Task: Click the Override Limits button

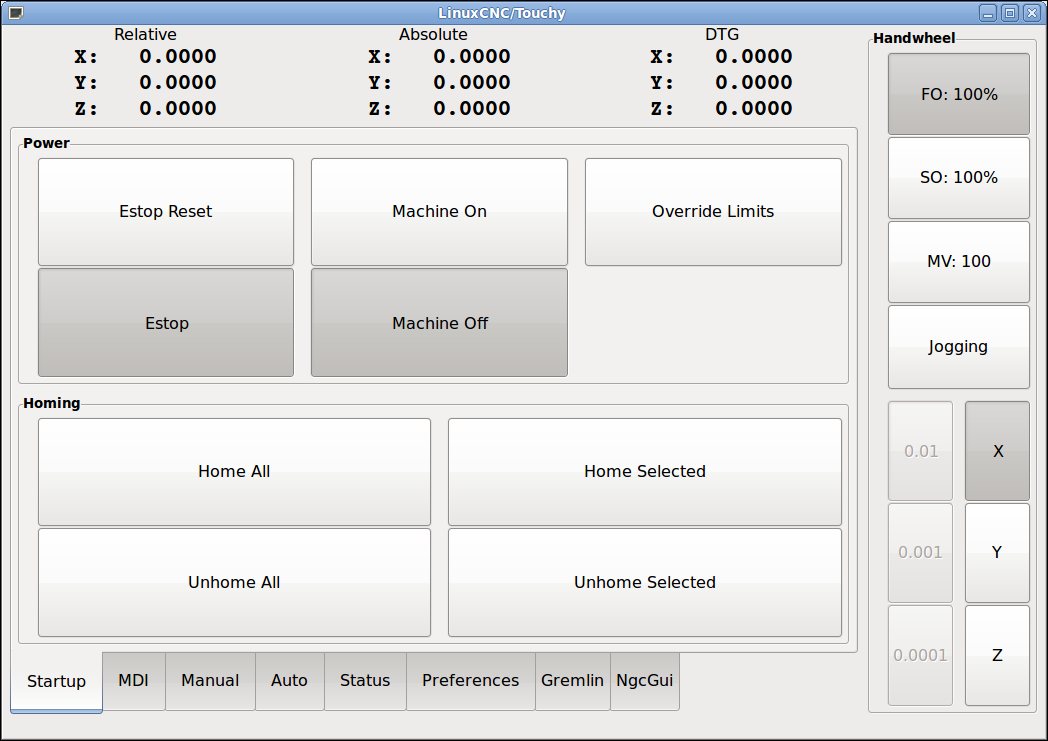Action: click(713, 212)
